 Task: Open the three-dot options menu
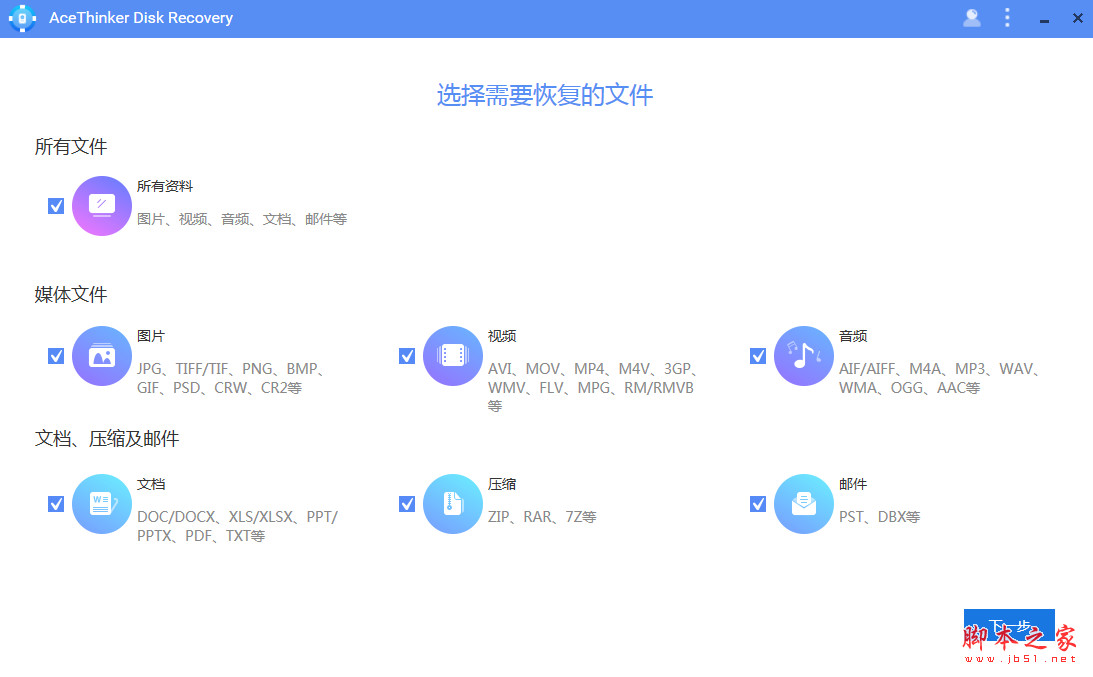[x=1007, y=18]
